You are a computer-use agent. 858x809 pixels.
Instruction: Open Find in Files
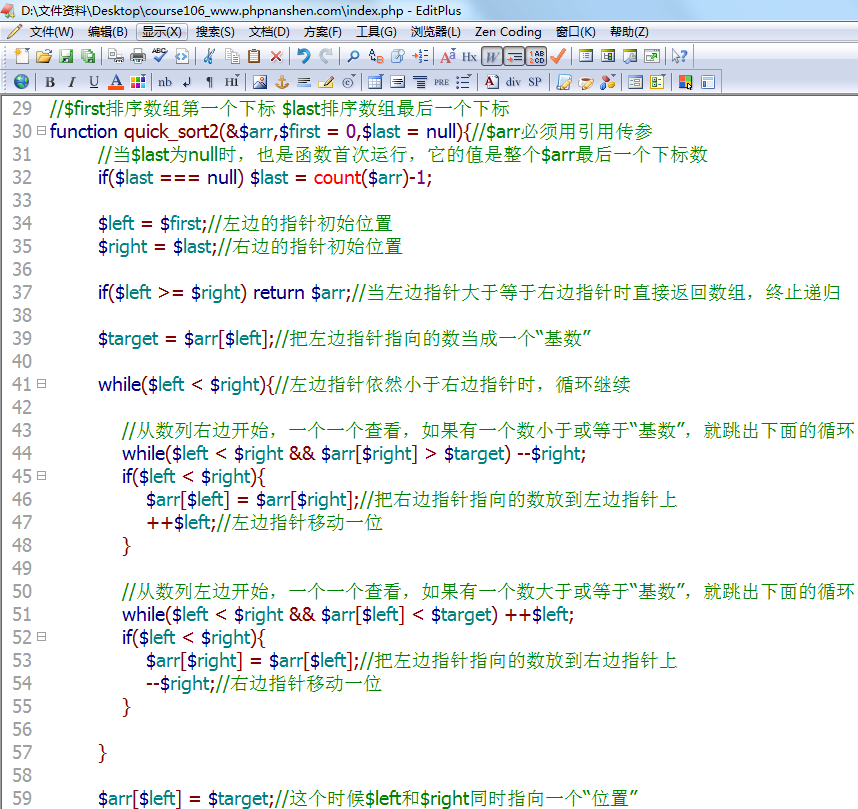pos(398,56)
